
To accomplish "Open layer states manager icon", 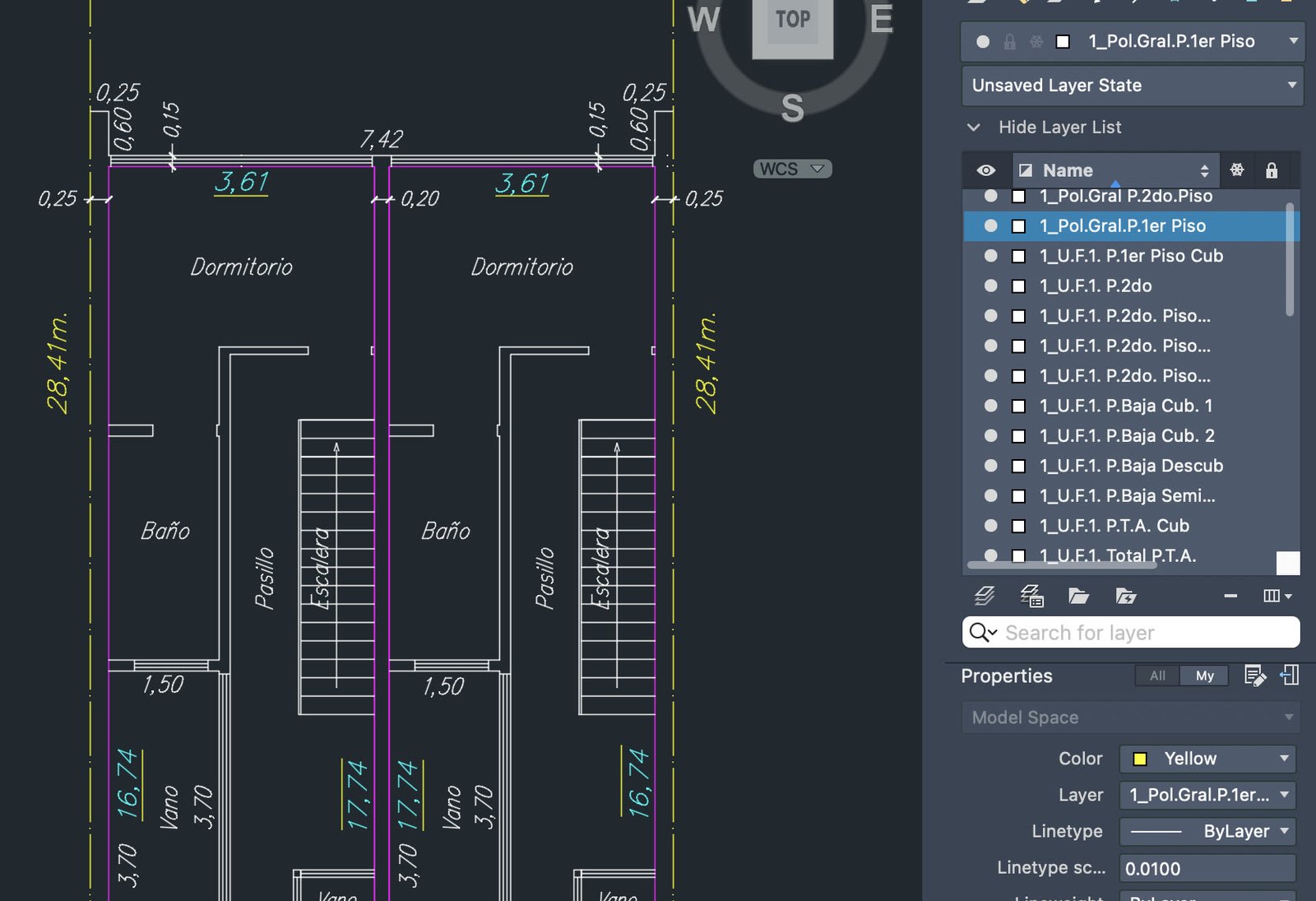I will [x=1031, y=596].
